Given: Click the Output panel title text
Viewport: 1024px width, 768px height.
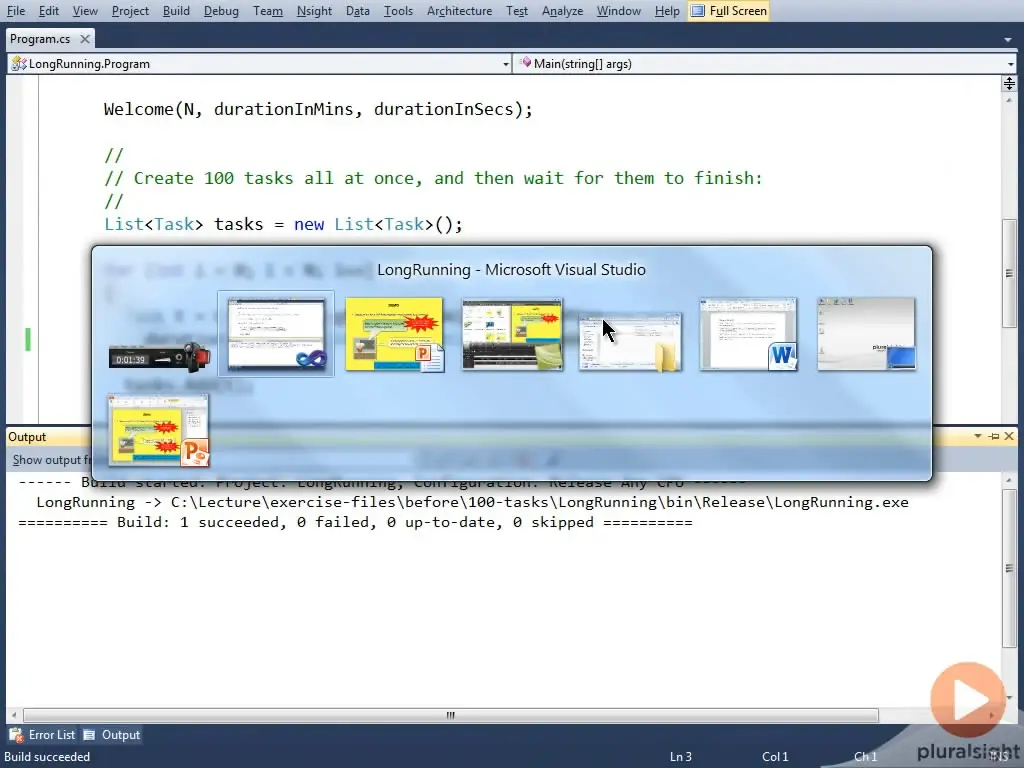Looking at the screenshot, I should [27, 437].
